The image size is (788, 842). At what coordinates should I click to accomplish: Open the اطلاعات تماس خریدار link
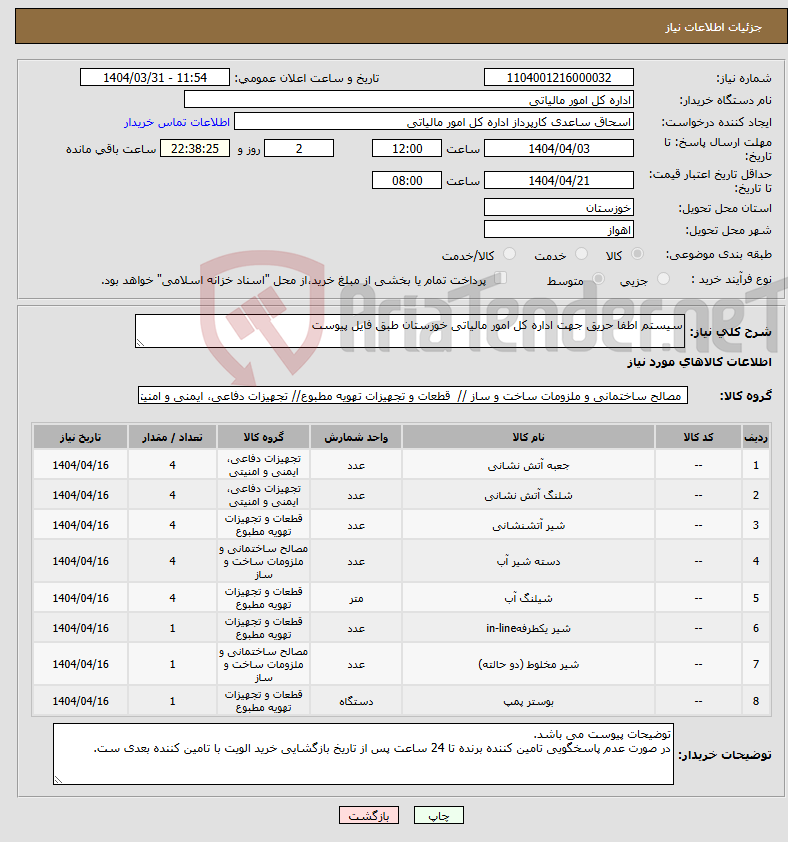click(x=177, y=122)
